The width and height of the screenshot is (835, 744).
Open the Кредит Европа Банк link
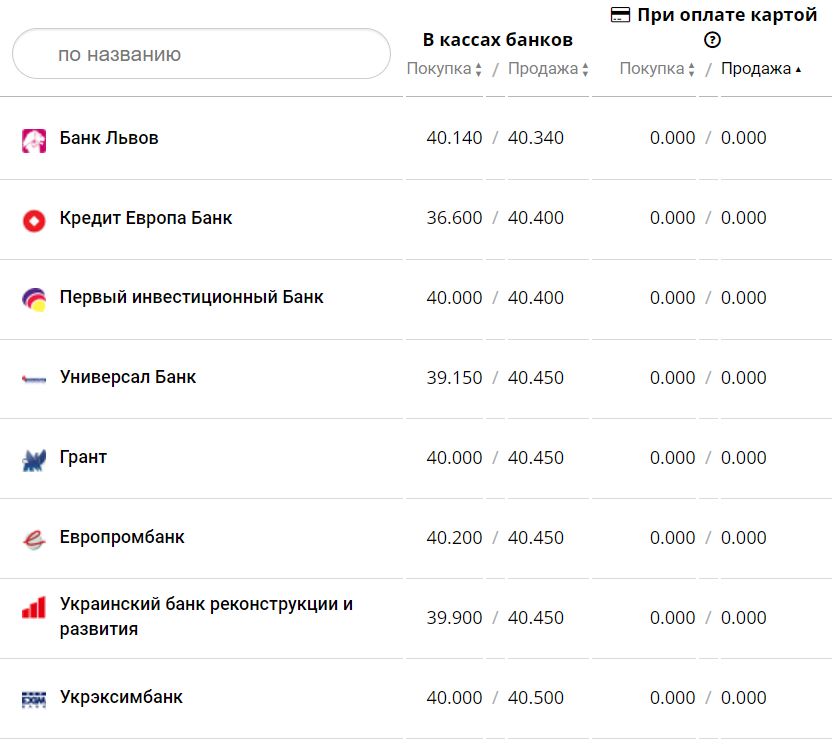click(x=146, y=218)
